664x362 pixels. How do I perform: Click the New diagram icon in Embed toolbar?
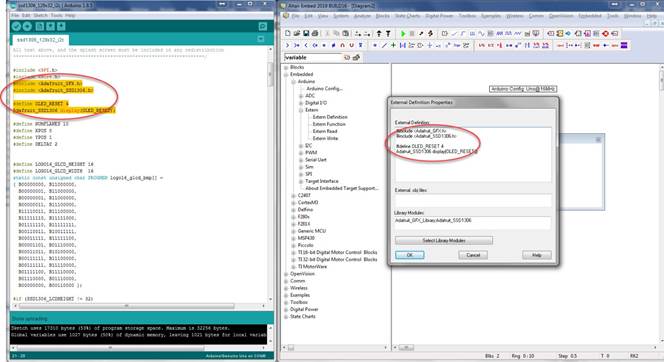click(288, 33)
